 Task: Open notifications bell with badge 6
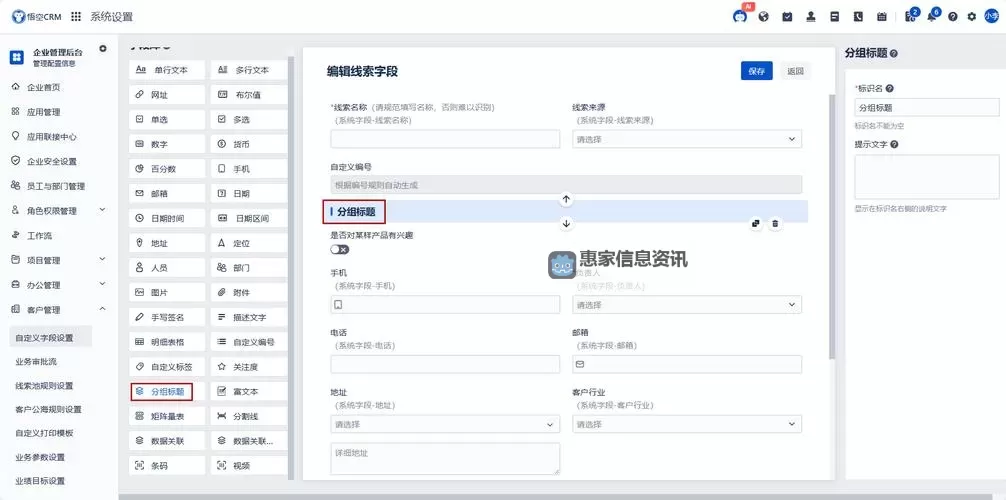tap(932, 17)
